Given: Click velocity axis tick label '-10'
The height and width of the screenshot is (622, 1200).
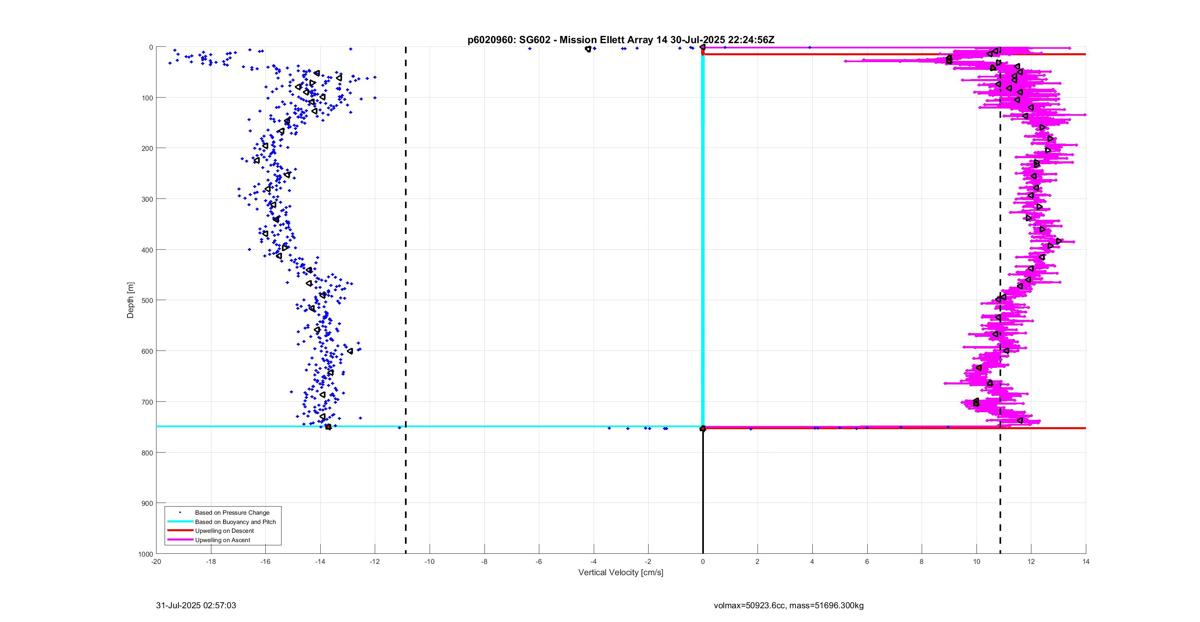Looking at the screenshot, I should [430, 561].
